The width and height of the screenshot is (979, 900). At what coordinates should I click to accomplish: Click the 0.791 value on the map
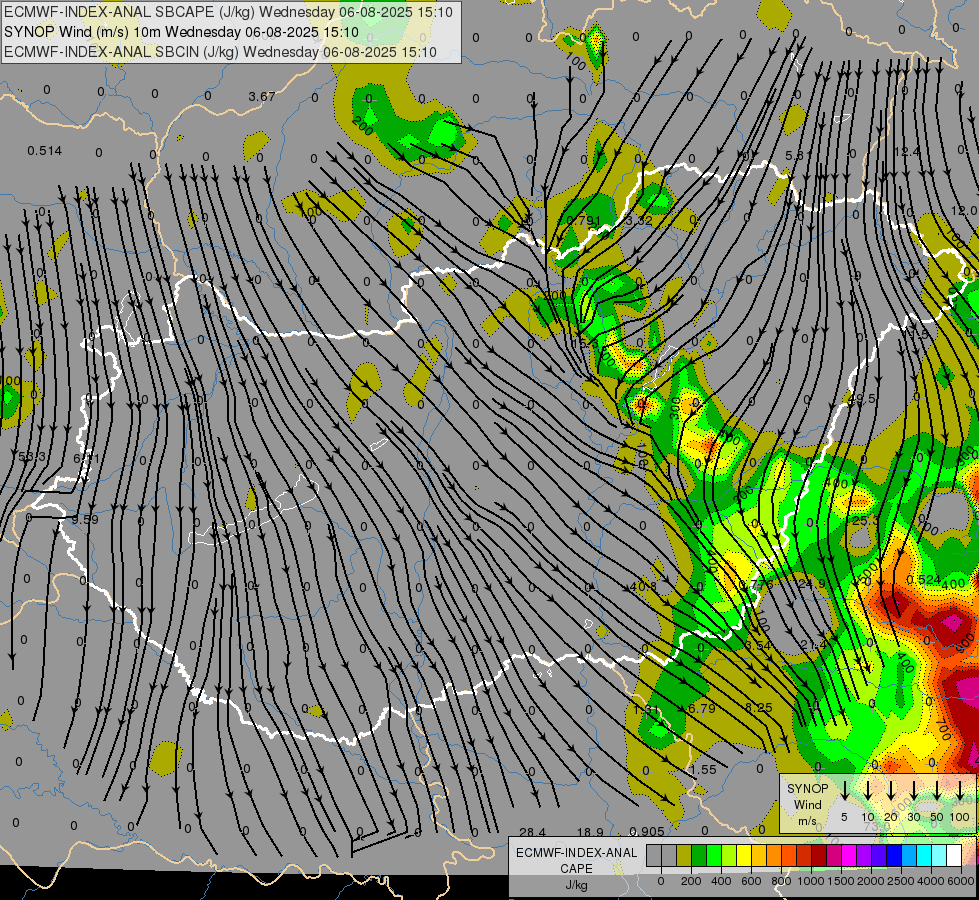[x=583, y=220]
